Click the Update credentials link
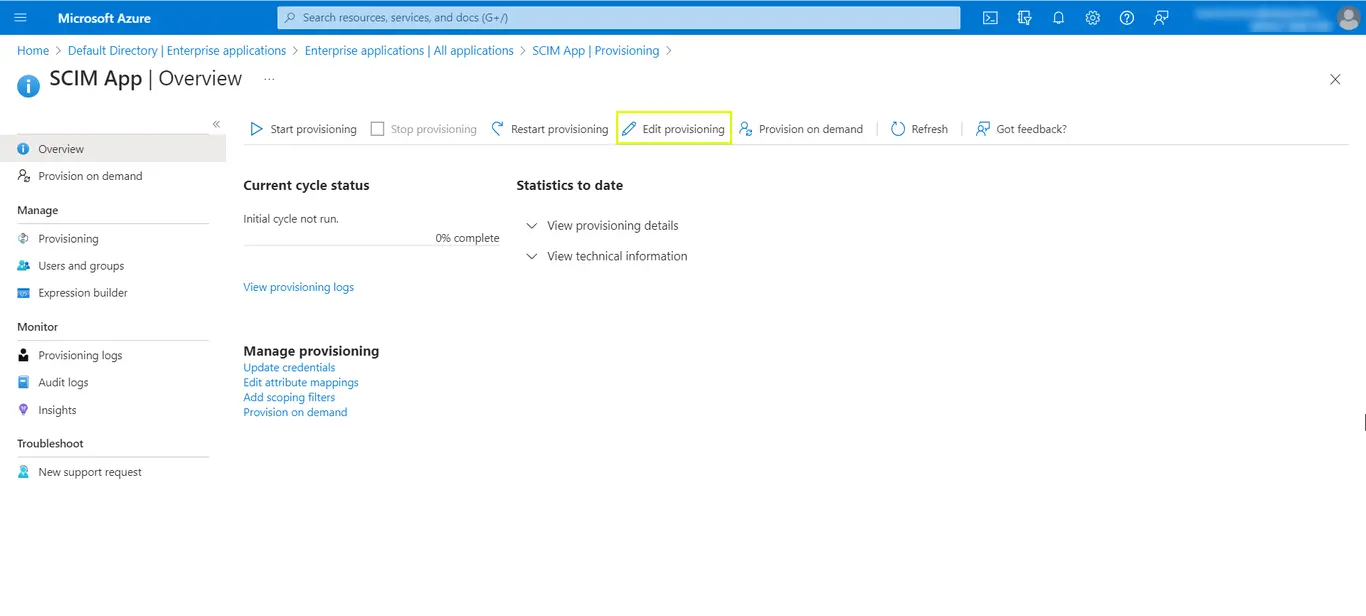 [289, 368]
